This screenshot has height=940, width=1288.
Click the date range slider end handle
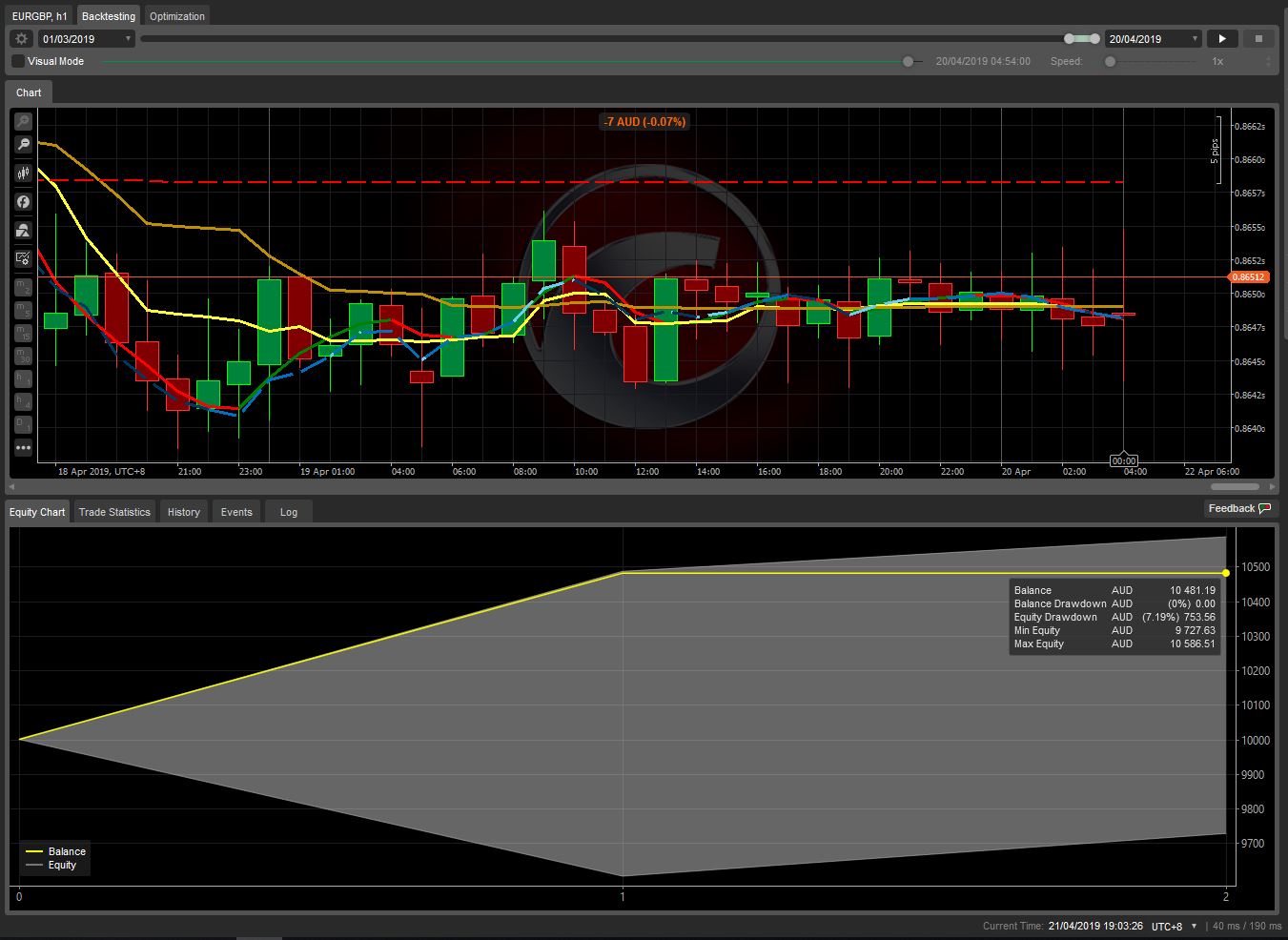1094,39
